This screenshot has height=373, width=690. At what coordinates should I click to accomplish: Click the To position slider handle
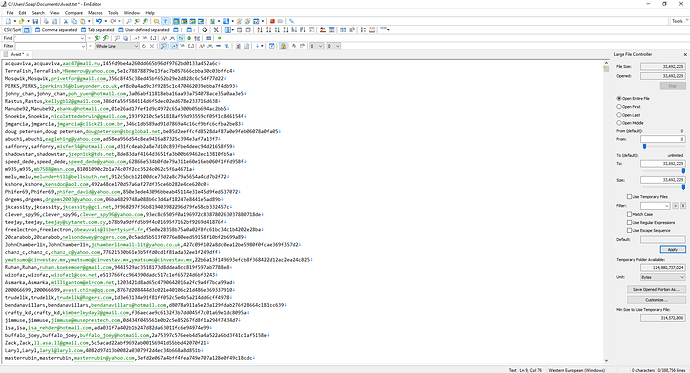click(x=683, y=171)
